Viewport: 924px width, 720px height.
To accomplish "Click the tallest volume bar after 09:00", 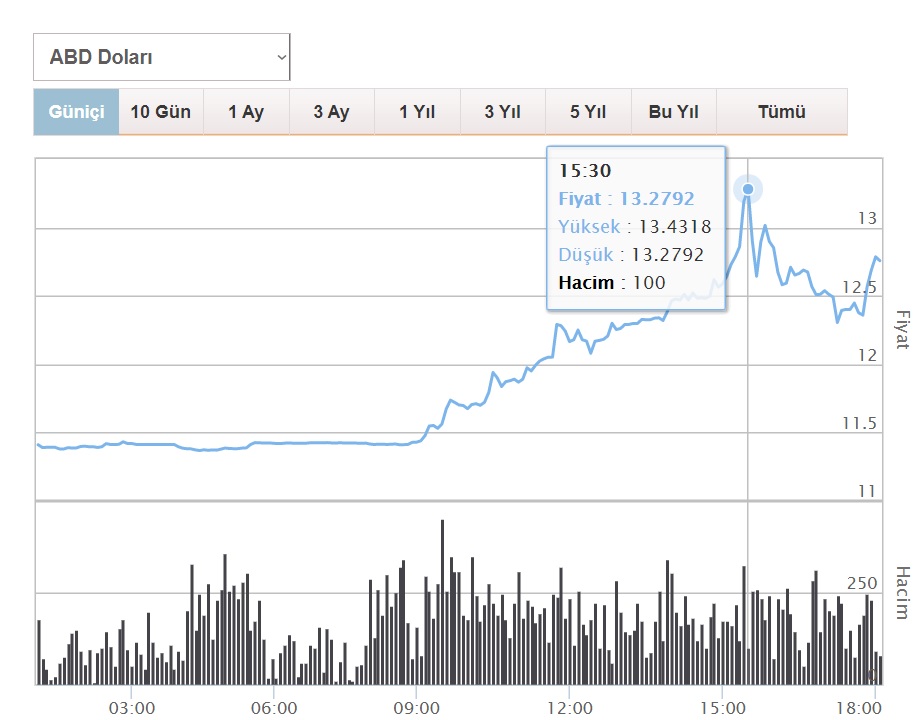I will coord(443,602).
